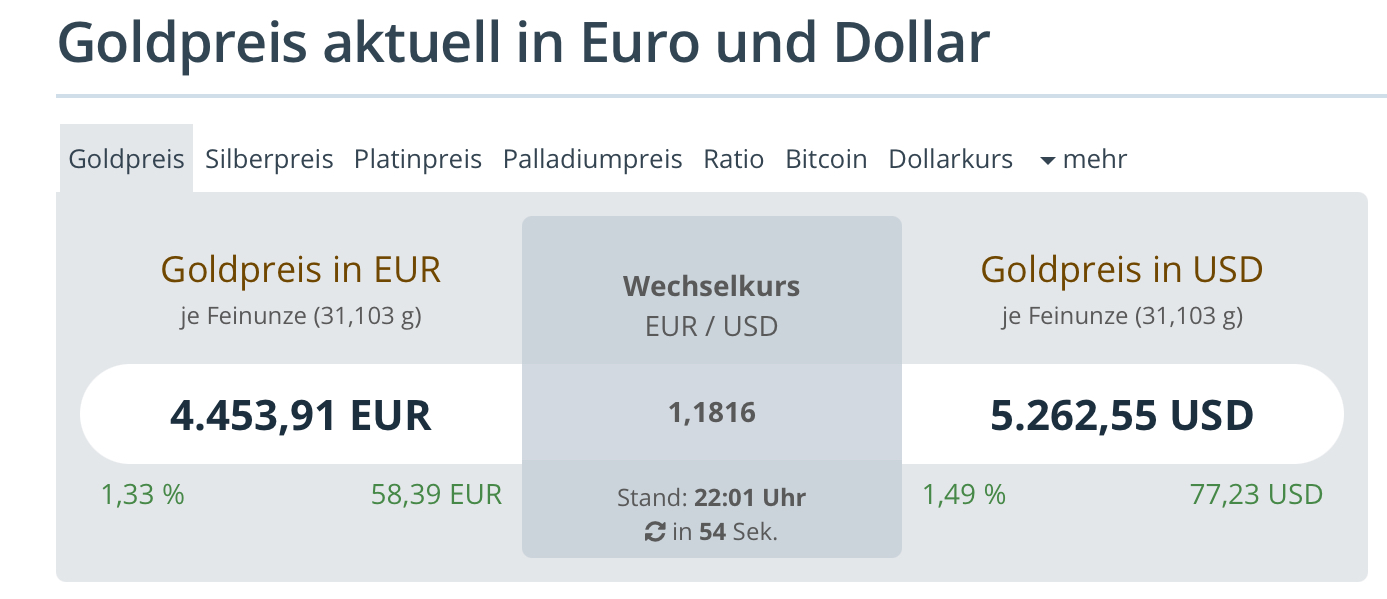This screenshot has width=1387, height=599.
Task: Click the 'Goldpreis in USD' heading link
Action: [1122, 269]
